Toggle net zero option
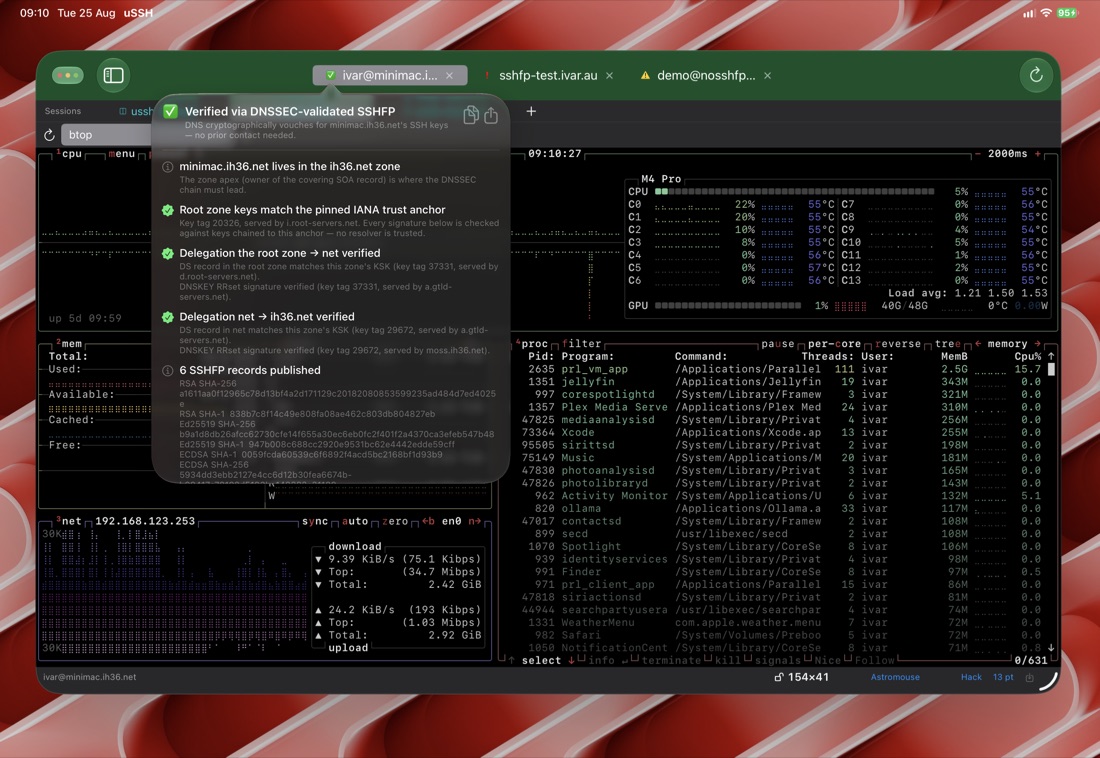Viewport: 1100px width, 758px height. click(x=395, y=521)
